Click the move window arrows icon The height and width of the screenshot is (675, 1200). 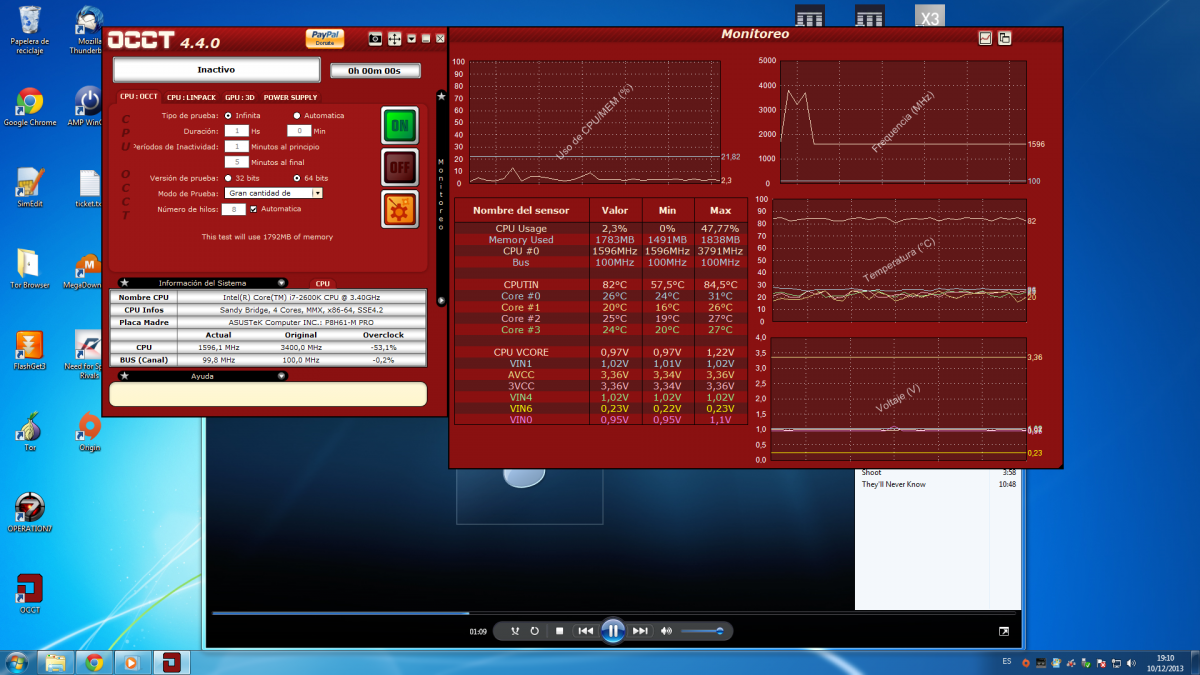[x=394, y=39]
